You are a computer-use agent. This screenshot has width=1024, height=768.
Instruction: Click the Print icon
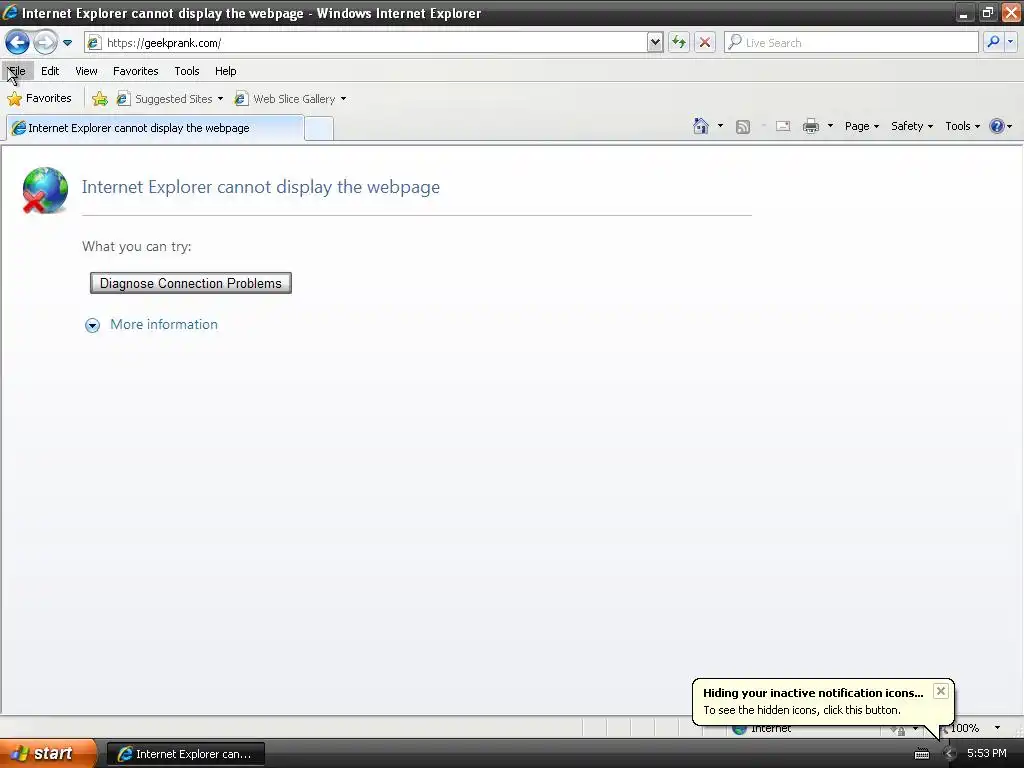tap(810, 126)
